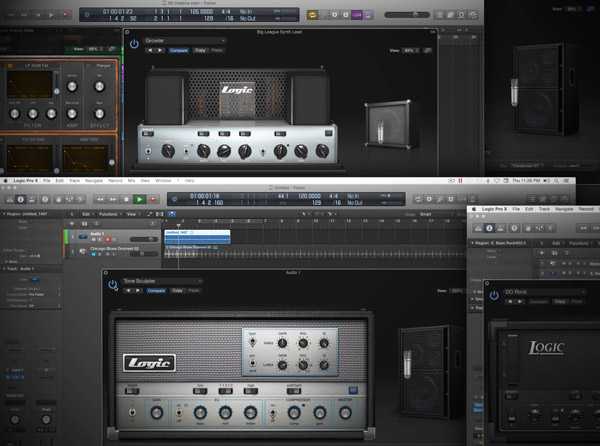
Task: Toggle the yellow Cycle button in top window
Action: pos(313,15)
